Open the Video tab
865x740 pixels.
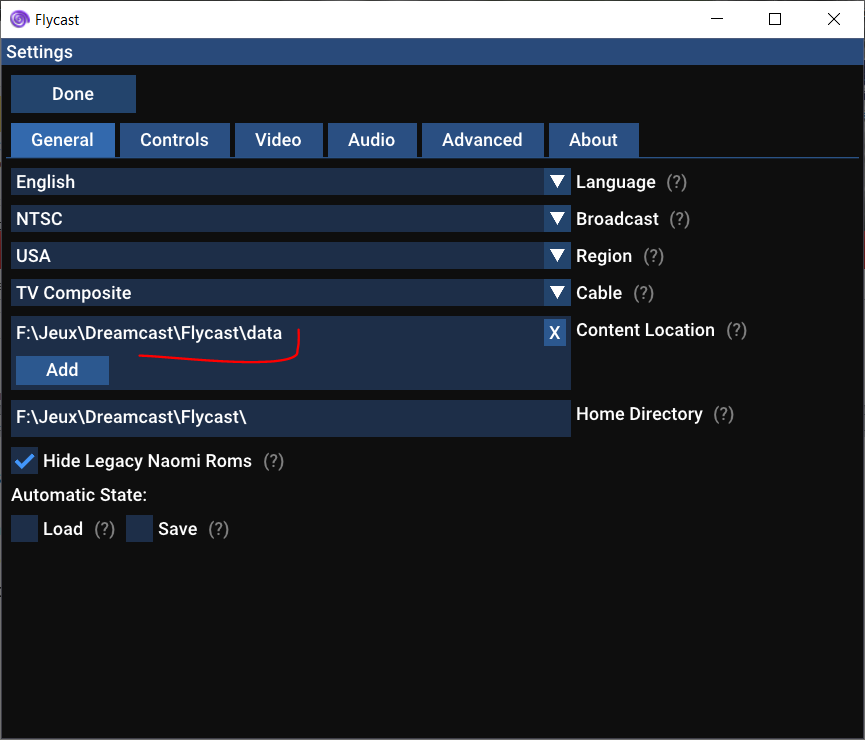pos(278,140)
